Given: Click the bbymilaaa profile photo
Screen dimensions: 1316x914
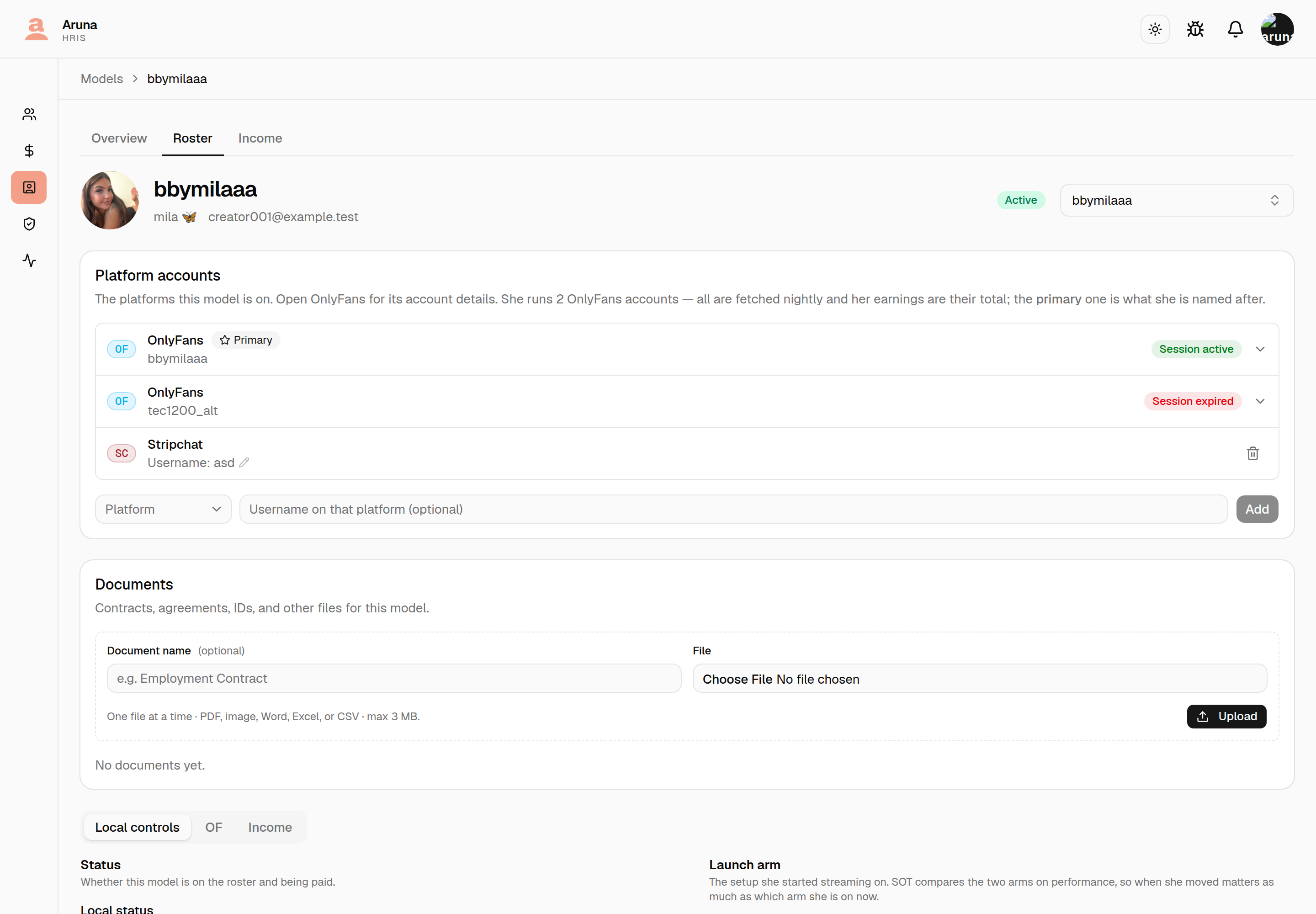Looking at the screenshot, I should (x=110, y=201).
